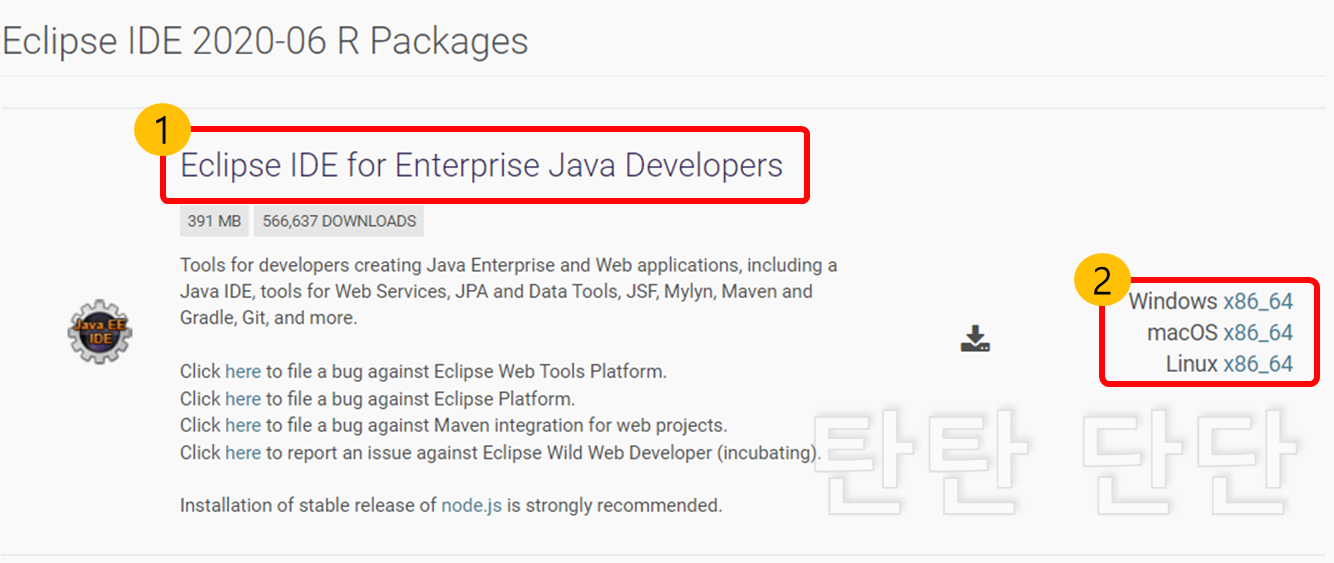Image resolution: width=1334 pixels, height=563 pixels.
Task: Click the 'Installation of stable release' text
Action: (451, 505)
